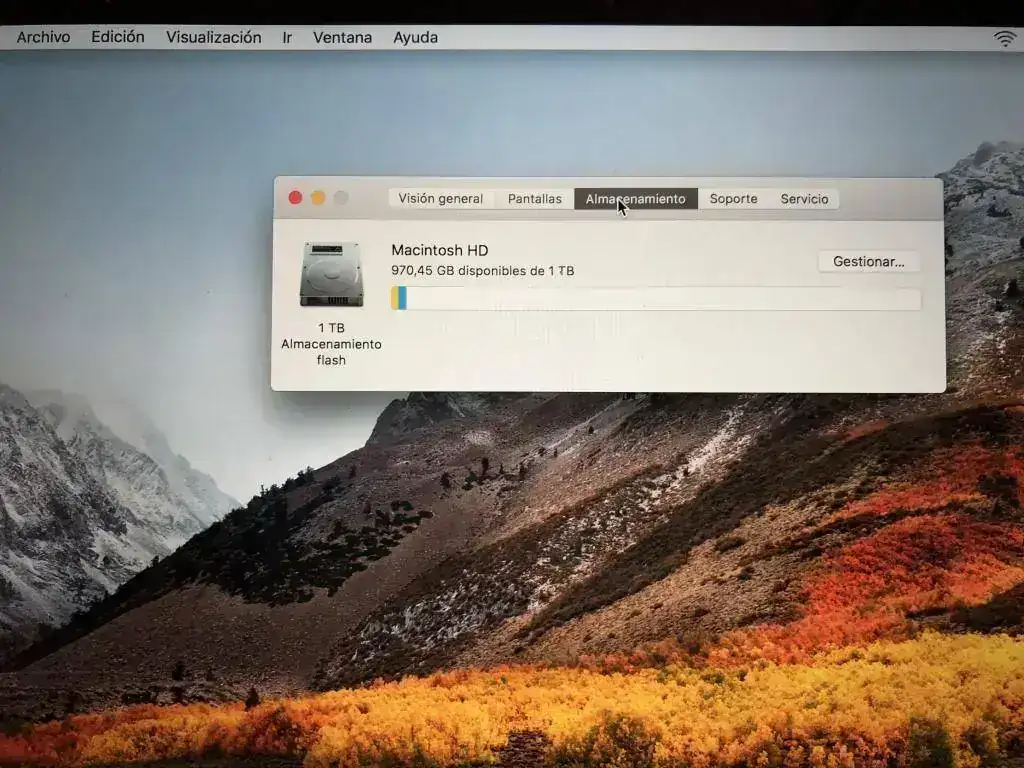Switch to the Visión general tab
This screenshot has width=1024, height=768.
click(x=440, y=199)
